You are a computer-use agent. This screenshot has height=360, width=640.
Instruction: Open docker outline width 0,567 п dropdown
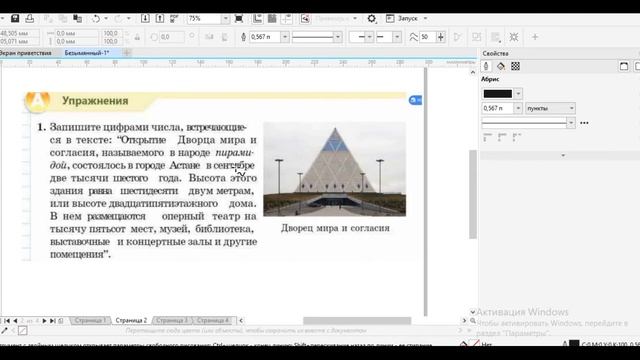coord(518,108)
